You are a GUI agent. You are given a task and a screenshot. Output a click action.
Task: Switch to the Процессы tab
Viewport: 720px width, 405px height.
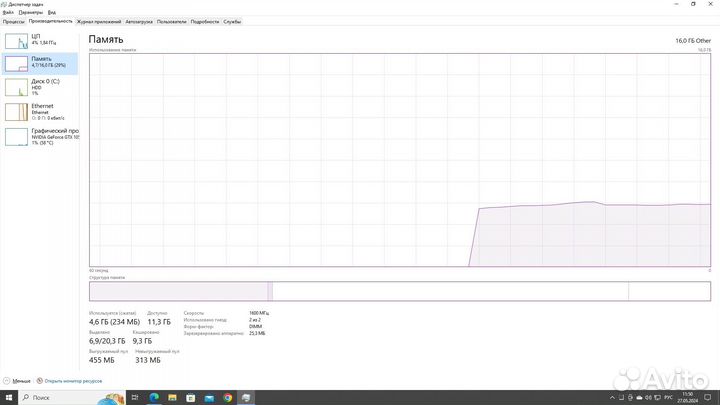[13, 21]
